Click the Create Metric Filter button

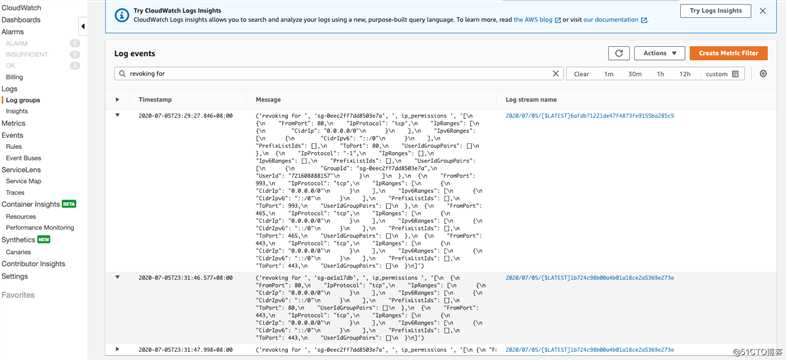729,53
